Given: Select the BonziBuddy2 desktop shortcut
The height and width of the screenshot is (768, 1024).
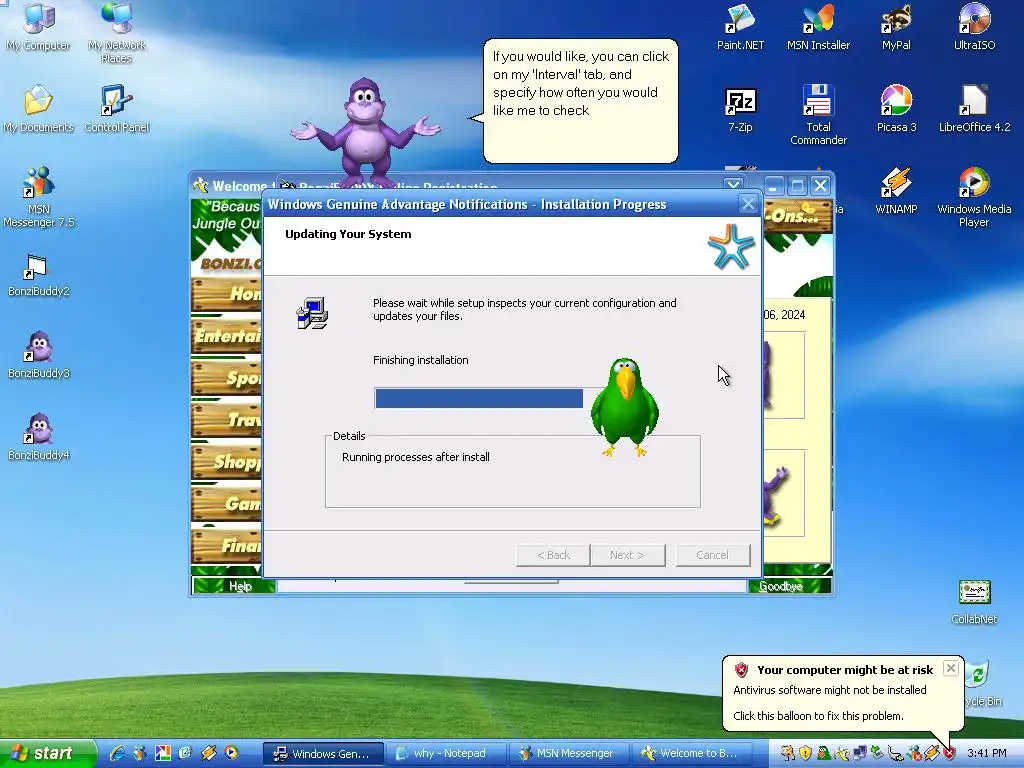Looking at the screenshot, I should click(39, 276).
